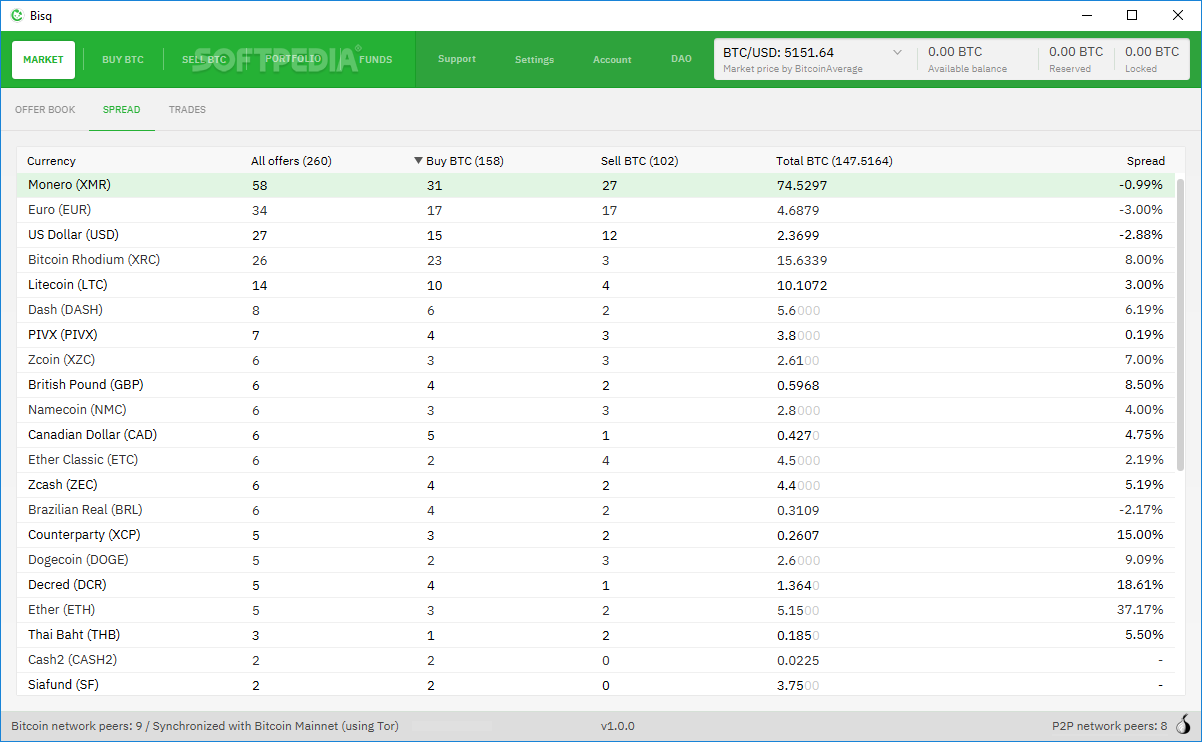
Task: Maximize the Bisq window
Action: [1132, 15]
